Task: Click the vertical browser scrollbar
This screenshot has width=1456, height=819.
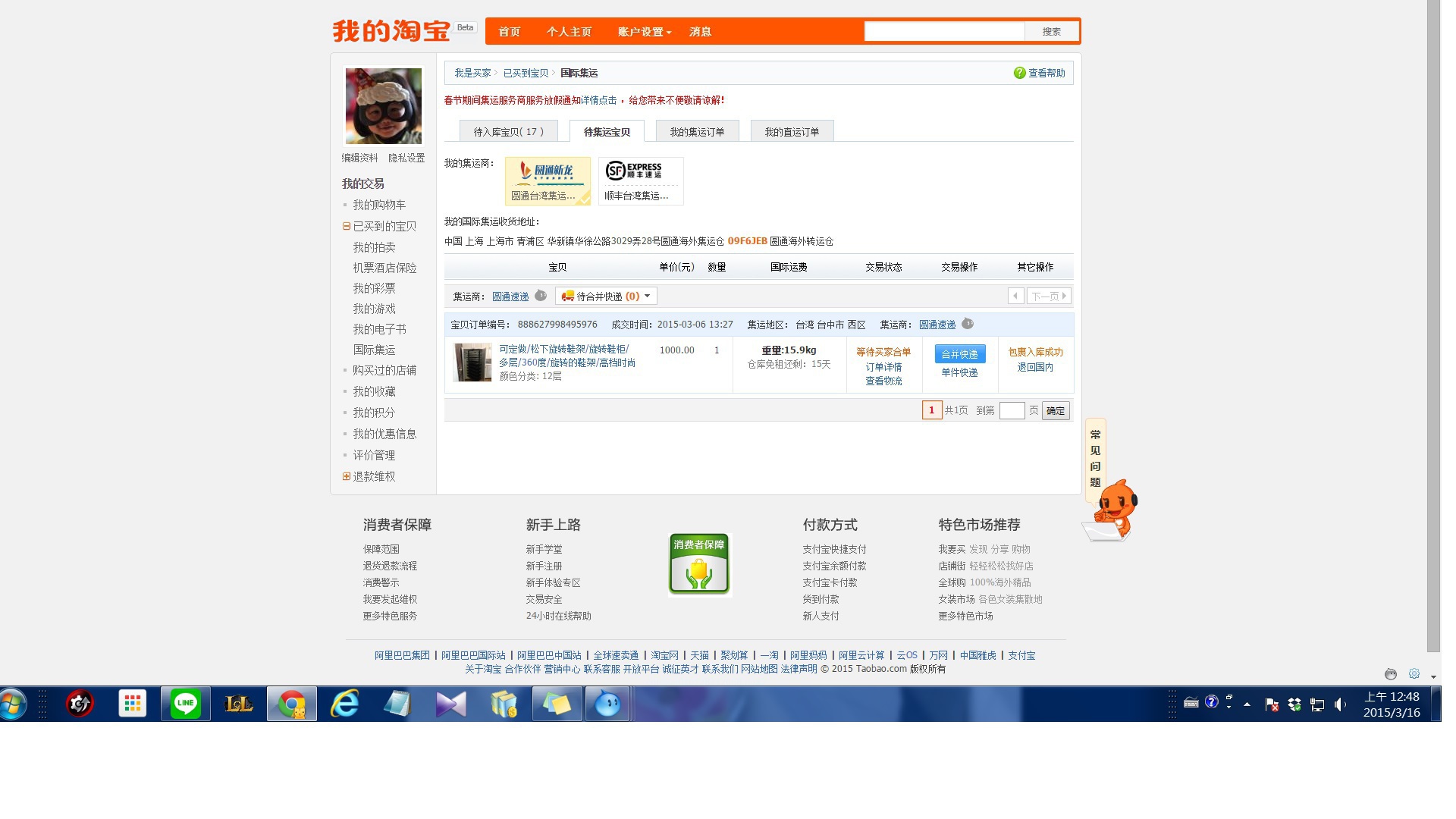Action: coord(1433,326)
